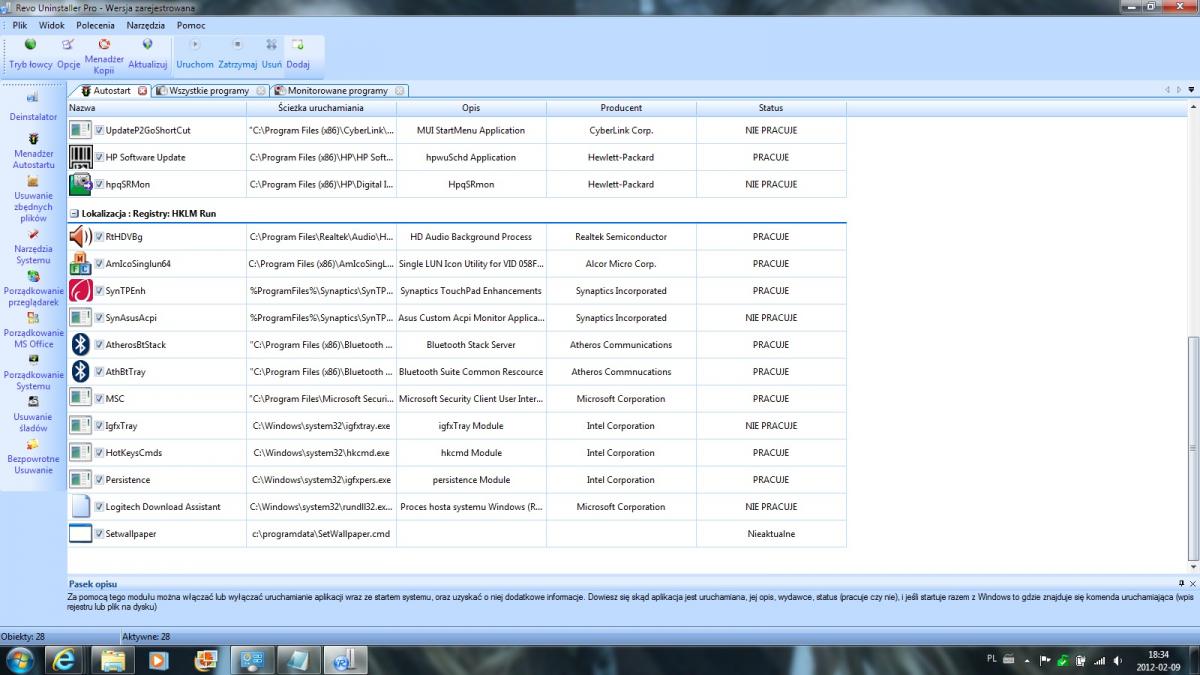Image resolution: width=1200 pixels, height=675 pixels.
Task: Open the Deinstalator sidebar tool
Action: pyautogui.click(x=33, y=106)
